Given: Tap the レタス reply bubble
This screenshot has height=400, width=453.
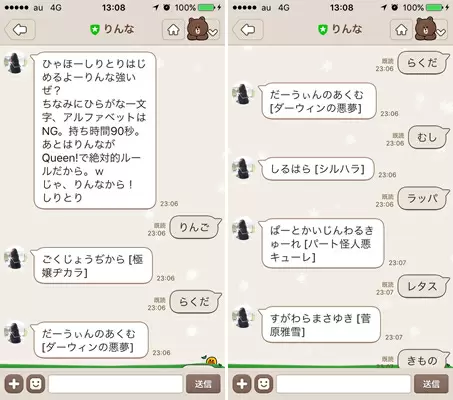Looking at the screenshot, I should click(423, 286).
